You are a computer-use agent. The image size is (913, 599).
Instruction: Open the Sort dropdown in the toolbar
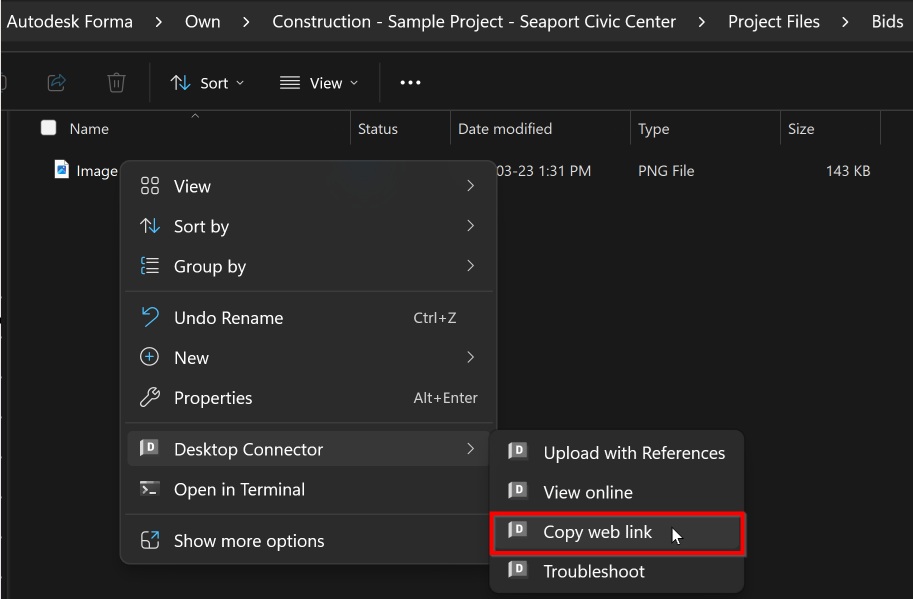point(207,83)
